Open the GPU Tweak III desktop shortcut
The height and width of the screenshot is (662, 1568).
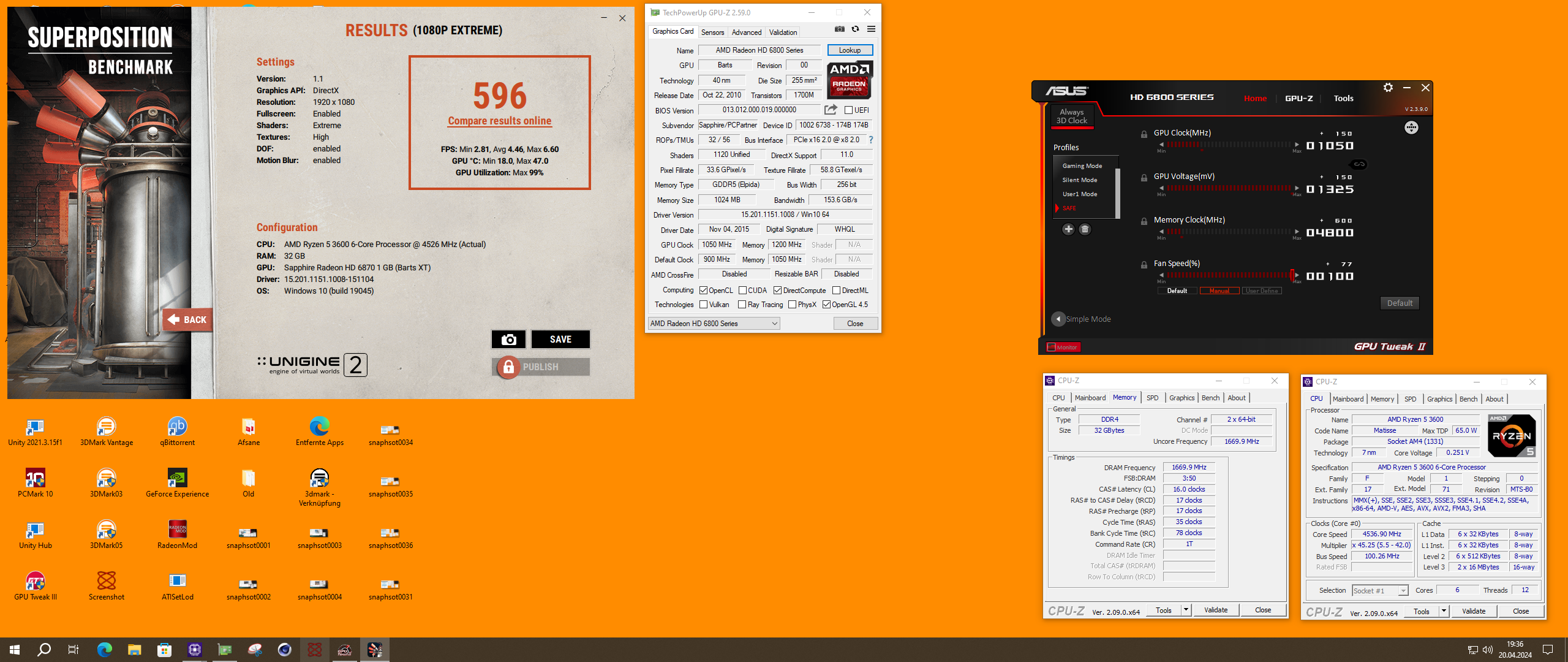point(36,586)
